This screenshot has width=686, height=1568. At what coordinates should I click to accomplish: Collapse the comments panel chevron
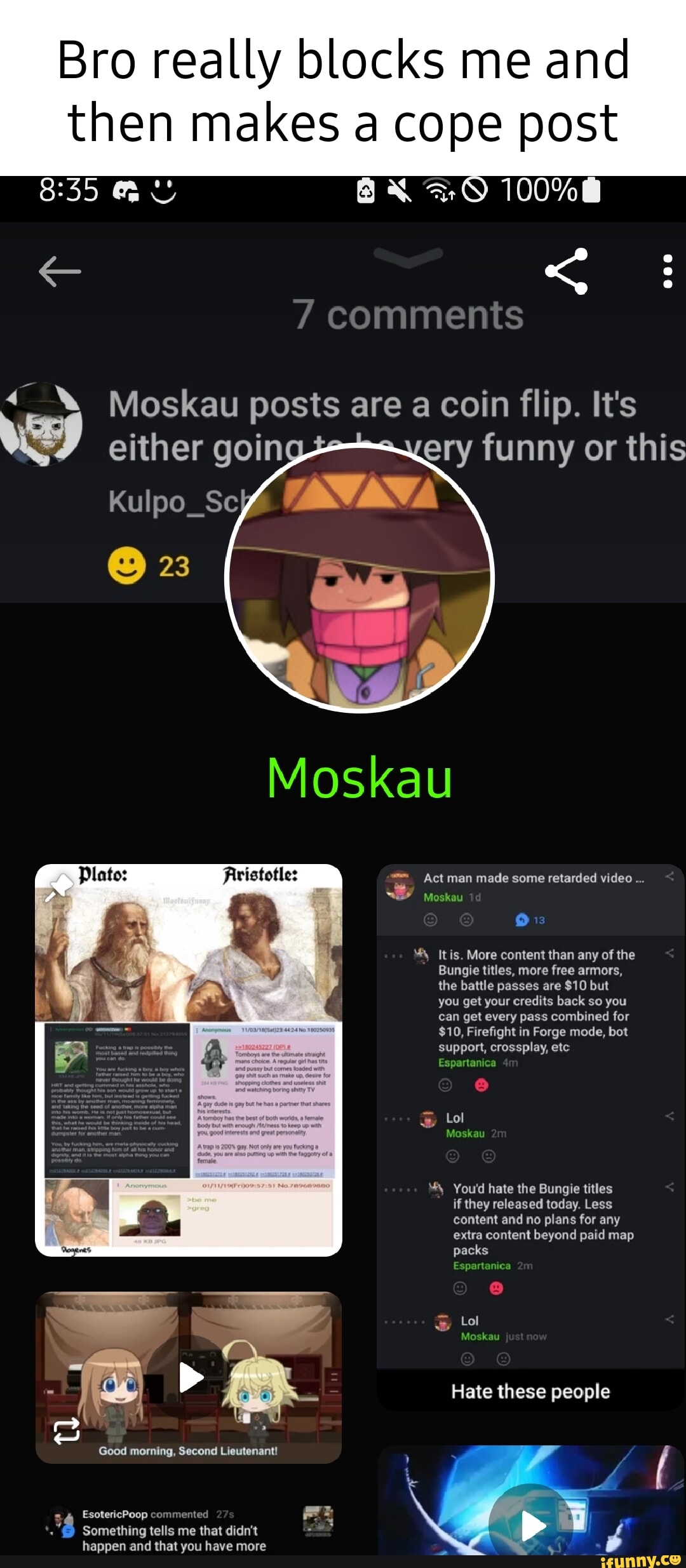[408, 257]
